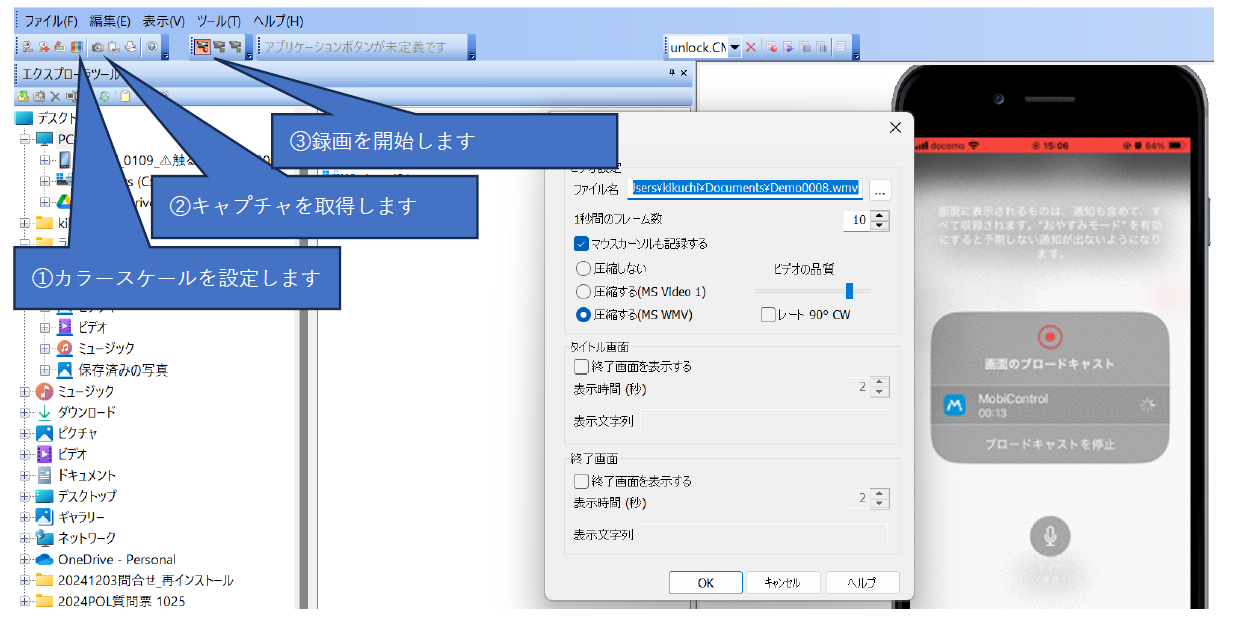Open the ヘルプ(H) menu
Image resolution: width=1234 pixels, height=622 pixels.
pyautogui.click(x=278, y=21)
